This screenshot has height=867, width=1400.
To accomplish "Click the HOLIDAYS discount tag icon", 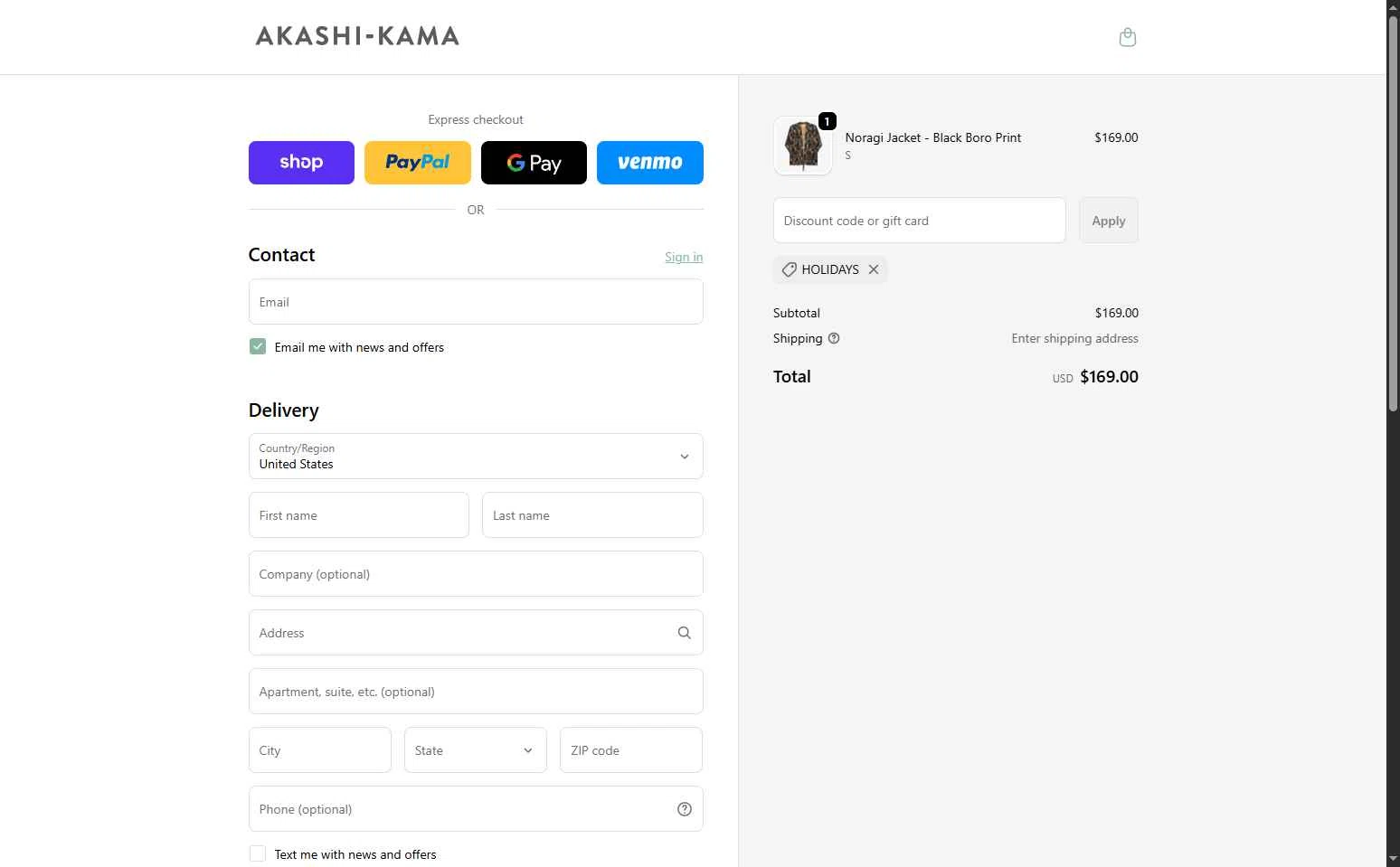I will click(789, 269).
